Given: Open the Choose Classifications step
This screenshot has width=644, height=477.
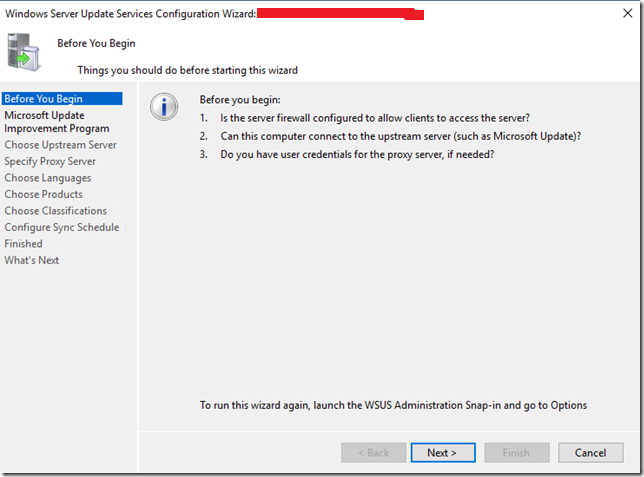Looking at the screenshot, I should pos(55,211).
